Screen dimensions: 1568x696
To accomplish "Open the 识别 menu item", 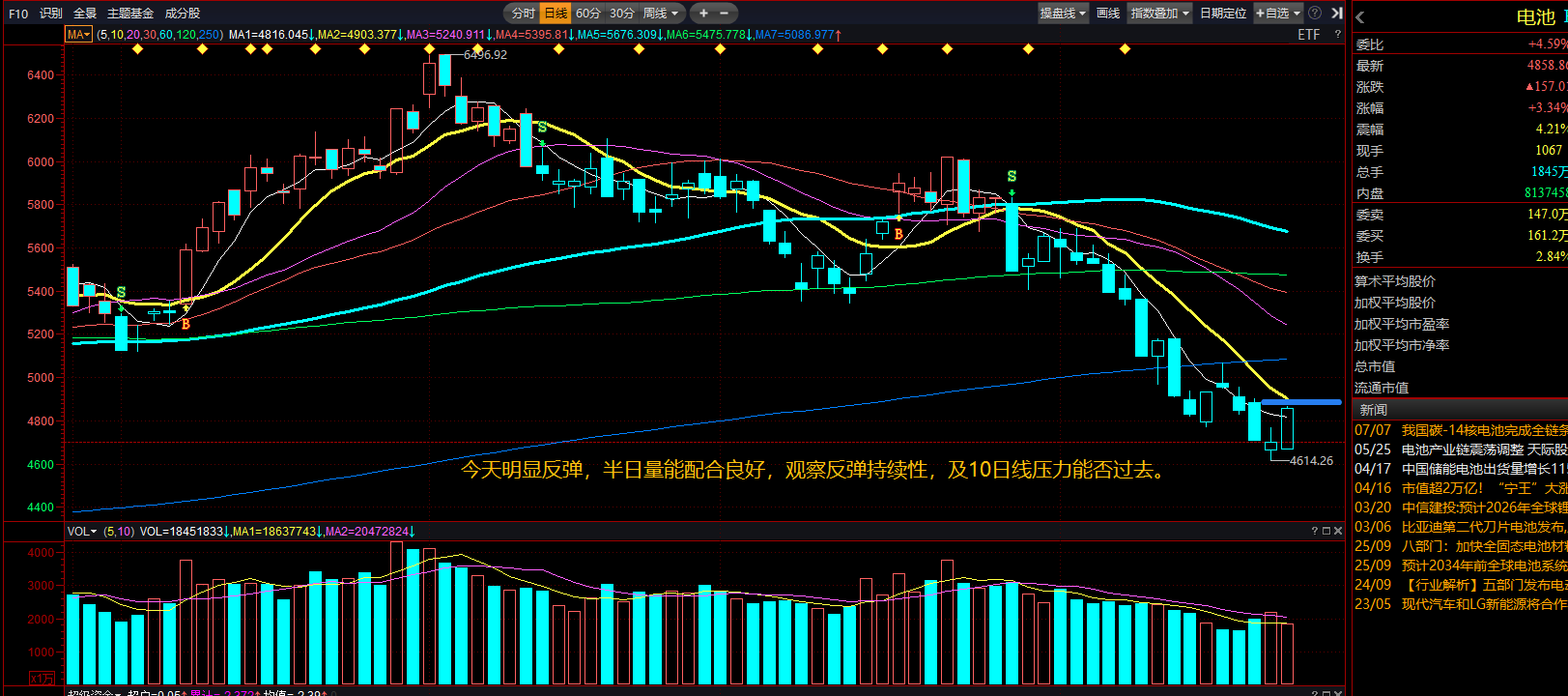I will [51, 14].
